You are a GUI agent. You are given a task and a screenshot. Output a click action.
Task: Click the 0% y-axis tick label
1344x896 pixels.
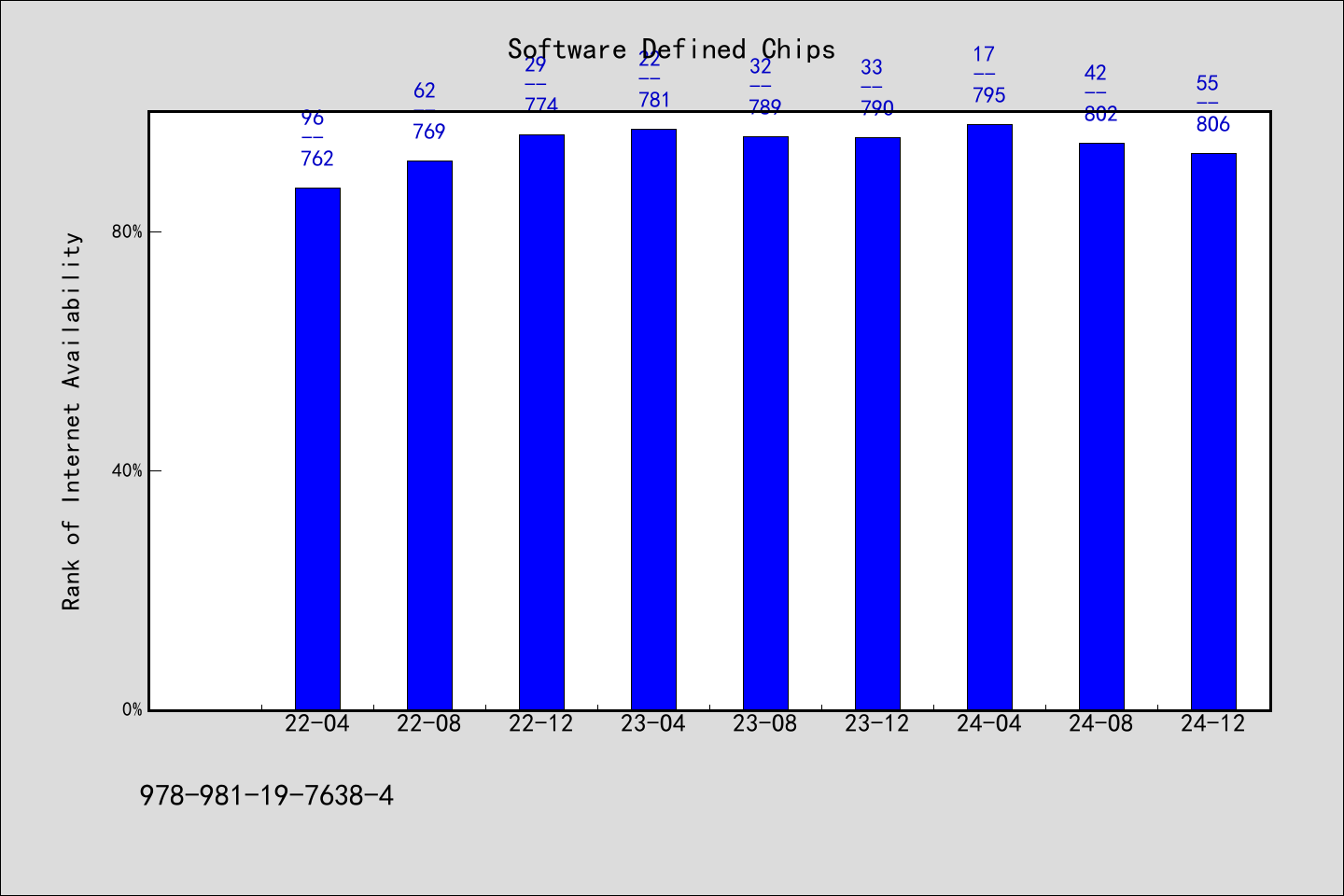(x=133, y=709)
